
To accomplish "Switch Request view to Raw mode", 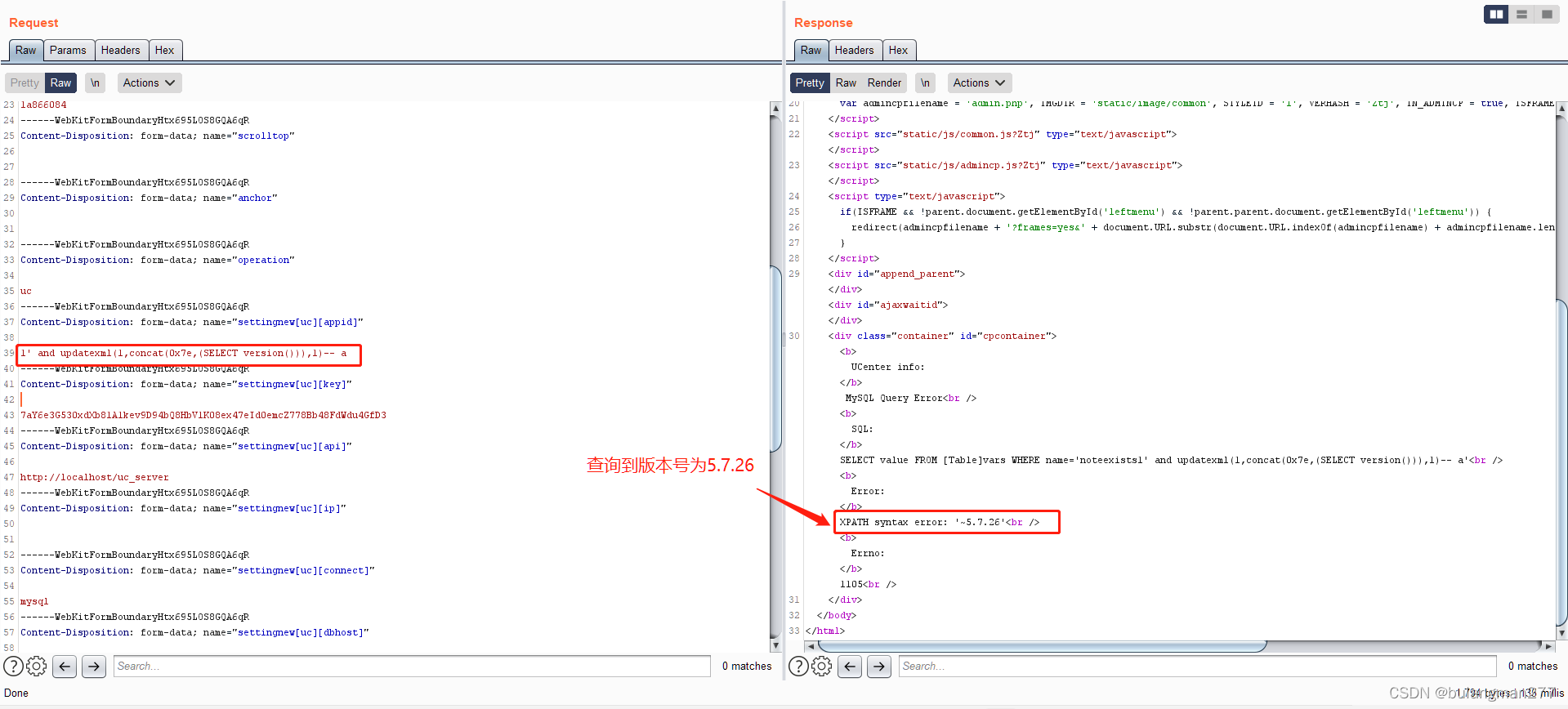I will click(60, 82).
